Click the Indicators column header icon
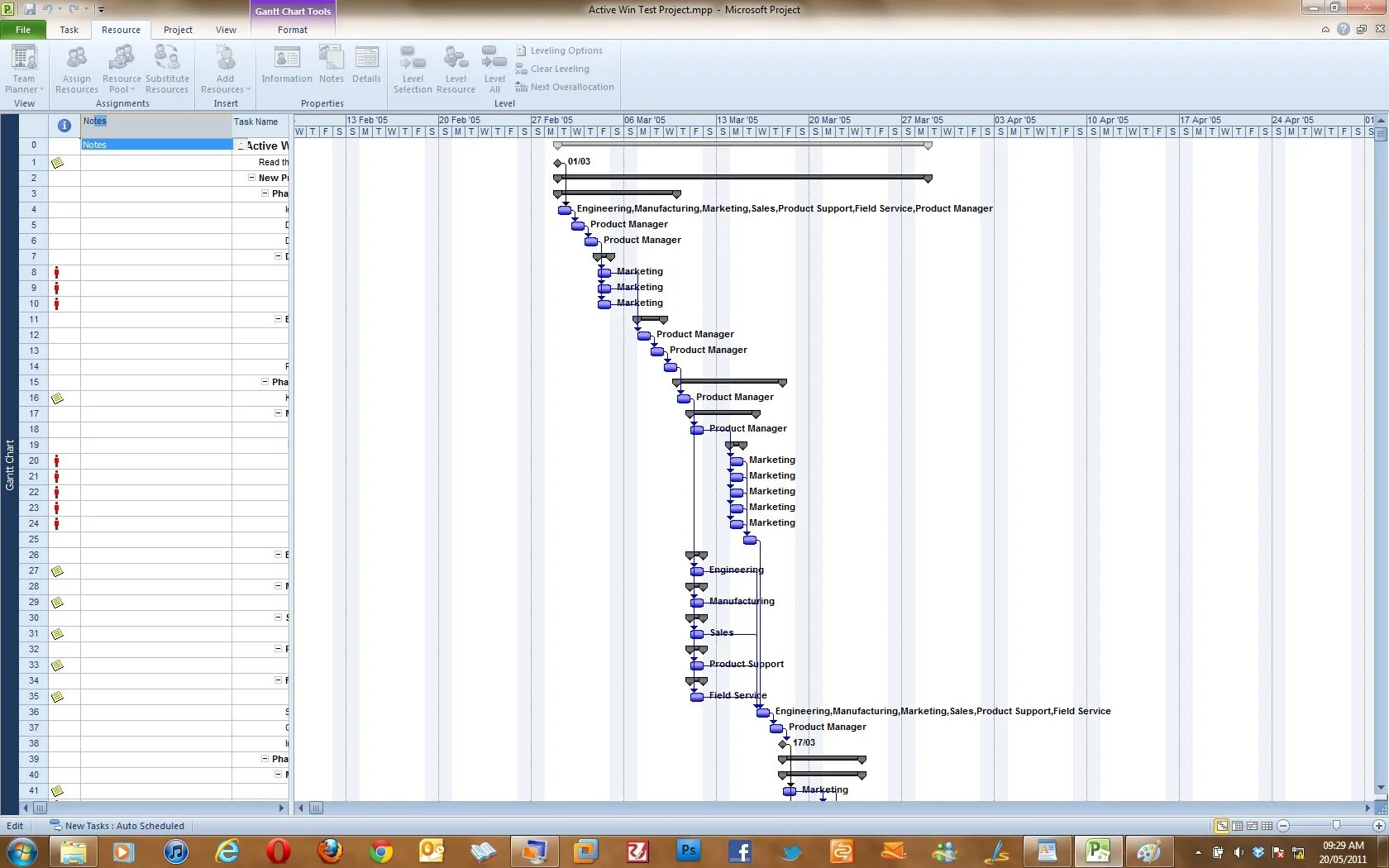Screen dimensions: 1389x868 pyautogui.click(x=64, y=126)
